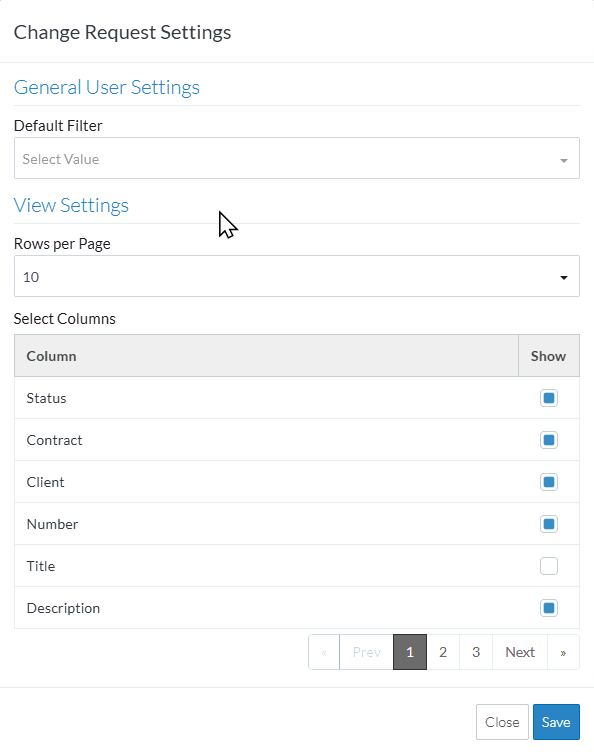The width and height of the screenshot is (594, 752).
Task: Uncheck the Status column checkbox
Action: point(549,398)
